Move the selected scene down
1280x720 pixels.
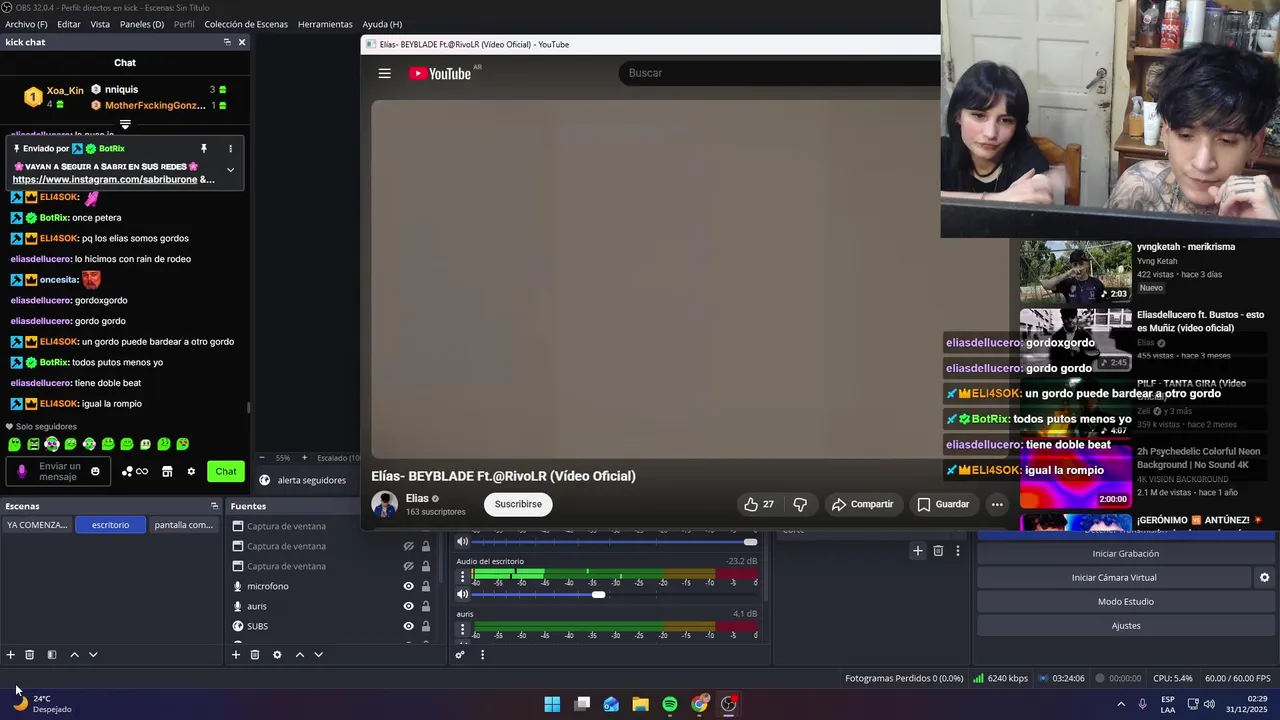point(93,655)
